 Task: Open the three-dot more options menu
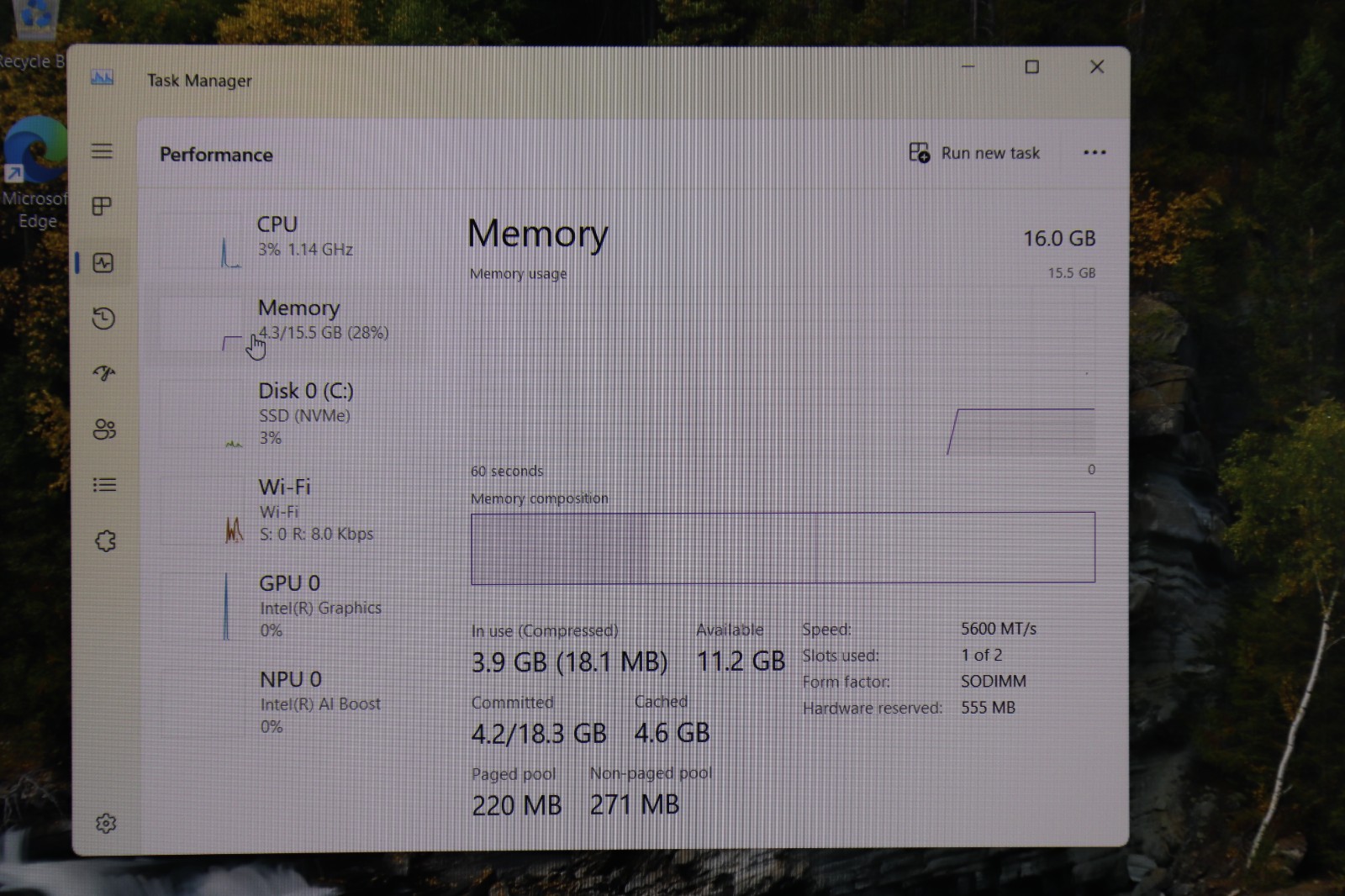click(1094, 153)
